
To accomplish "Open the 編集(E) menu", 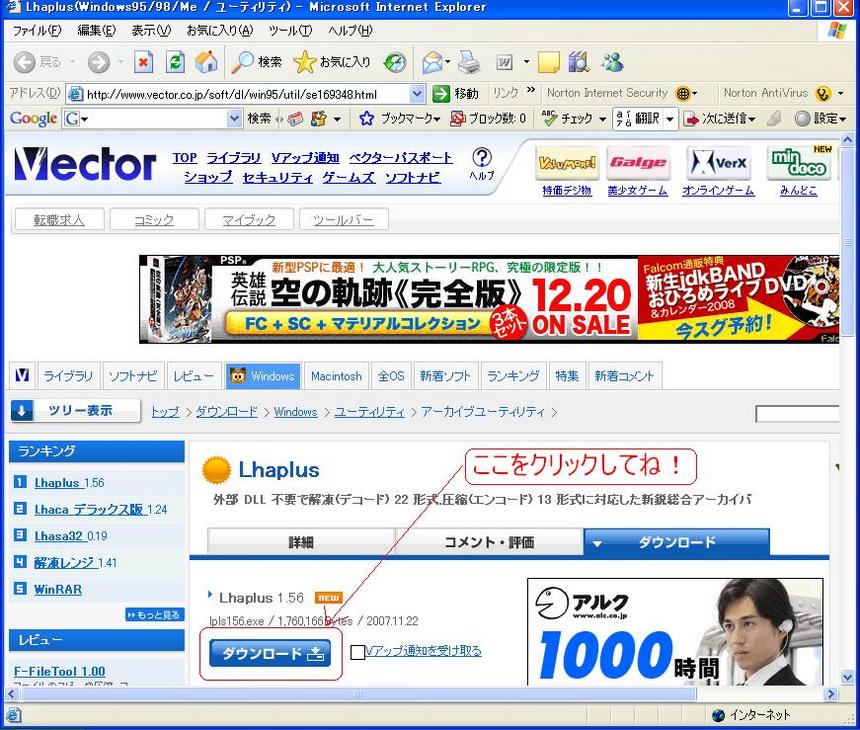I will click(x=97, y=31).
